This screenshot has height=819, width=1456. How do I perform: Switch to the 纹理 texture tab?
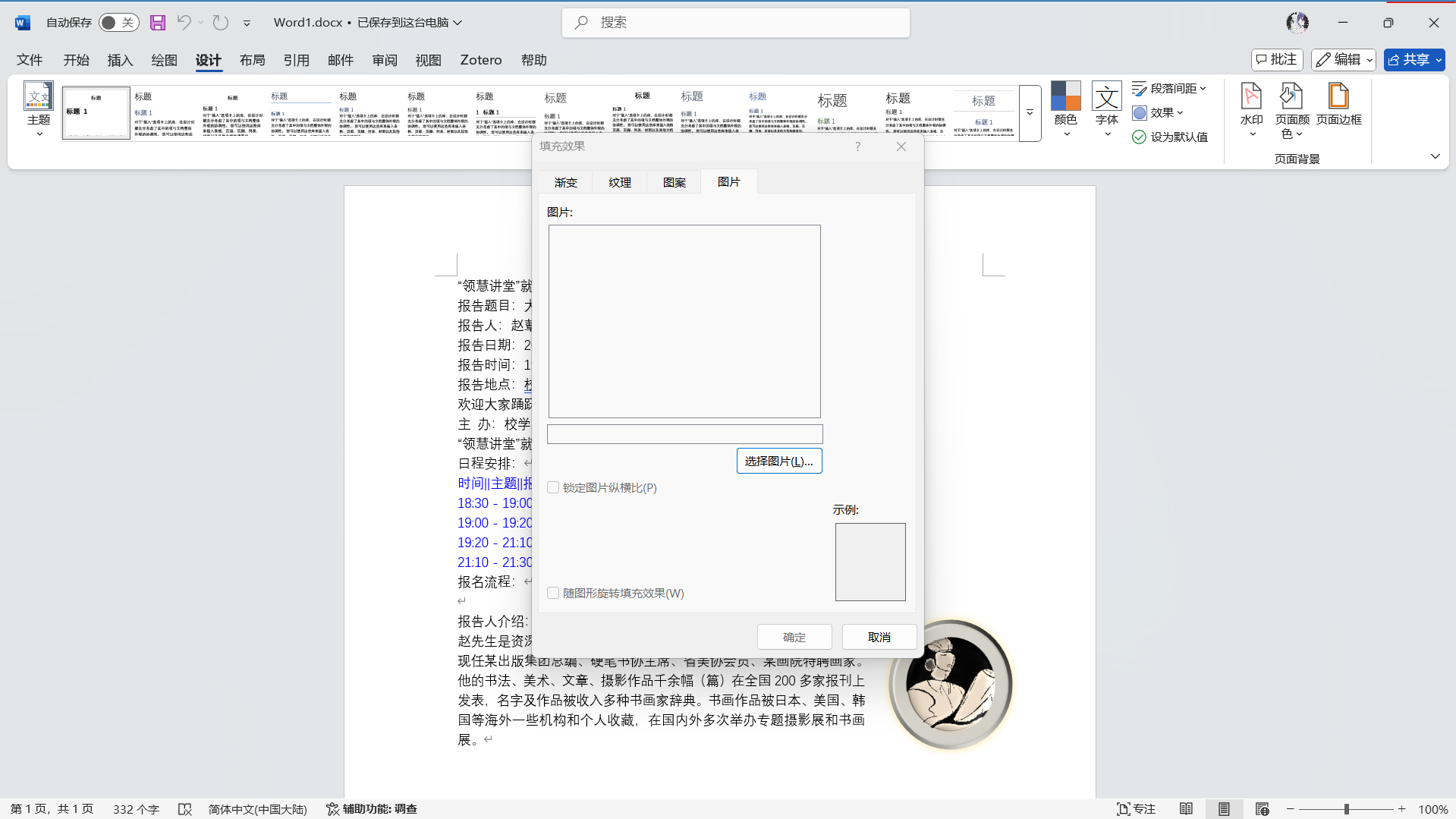coord(620,182)
